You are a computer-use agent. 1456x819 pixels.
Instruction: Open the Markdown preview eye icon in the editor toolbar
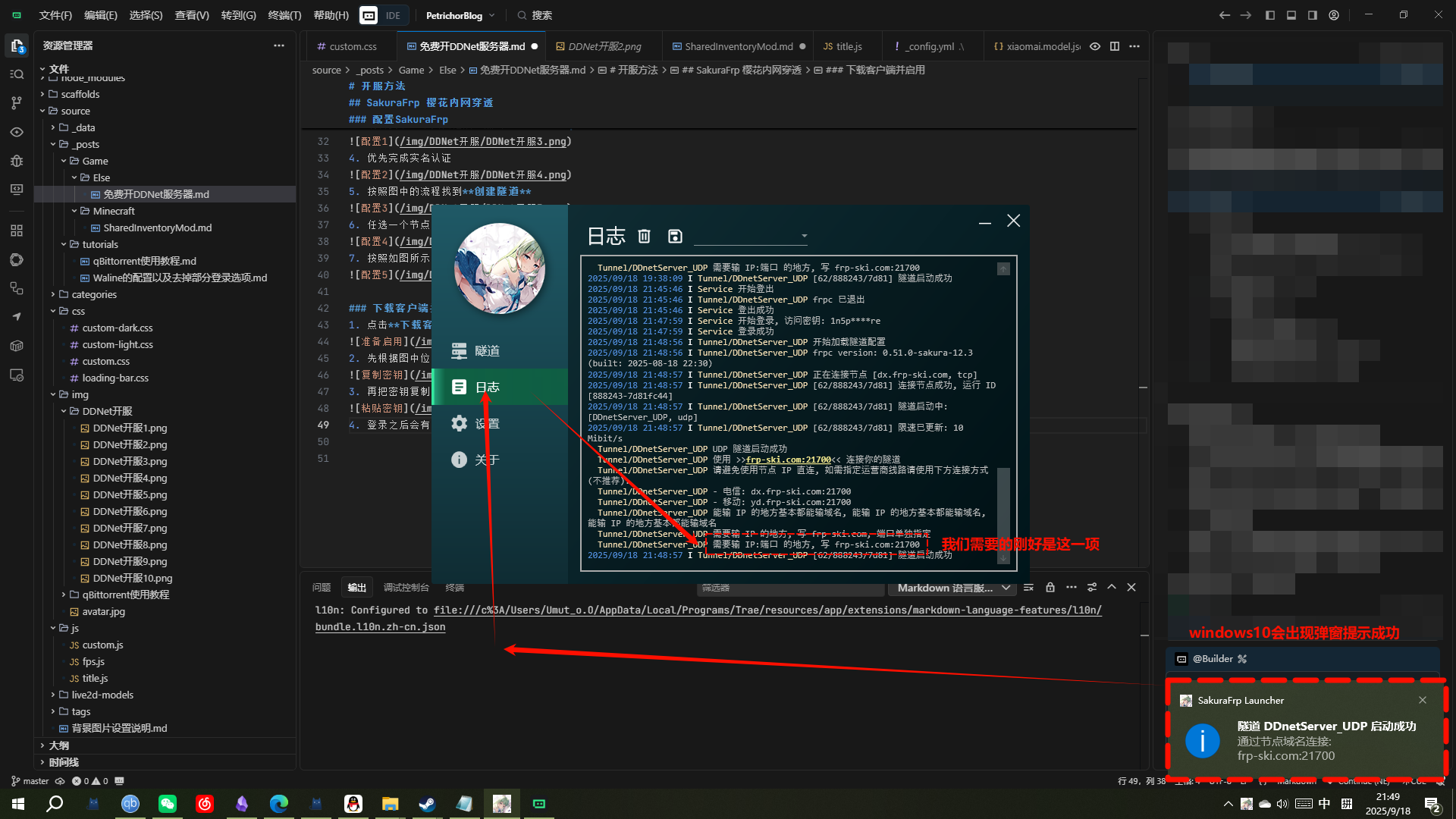click(x=1094, y=46)
